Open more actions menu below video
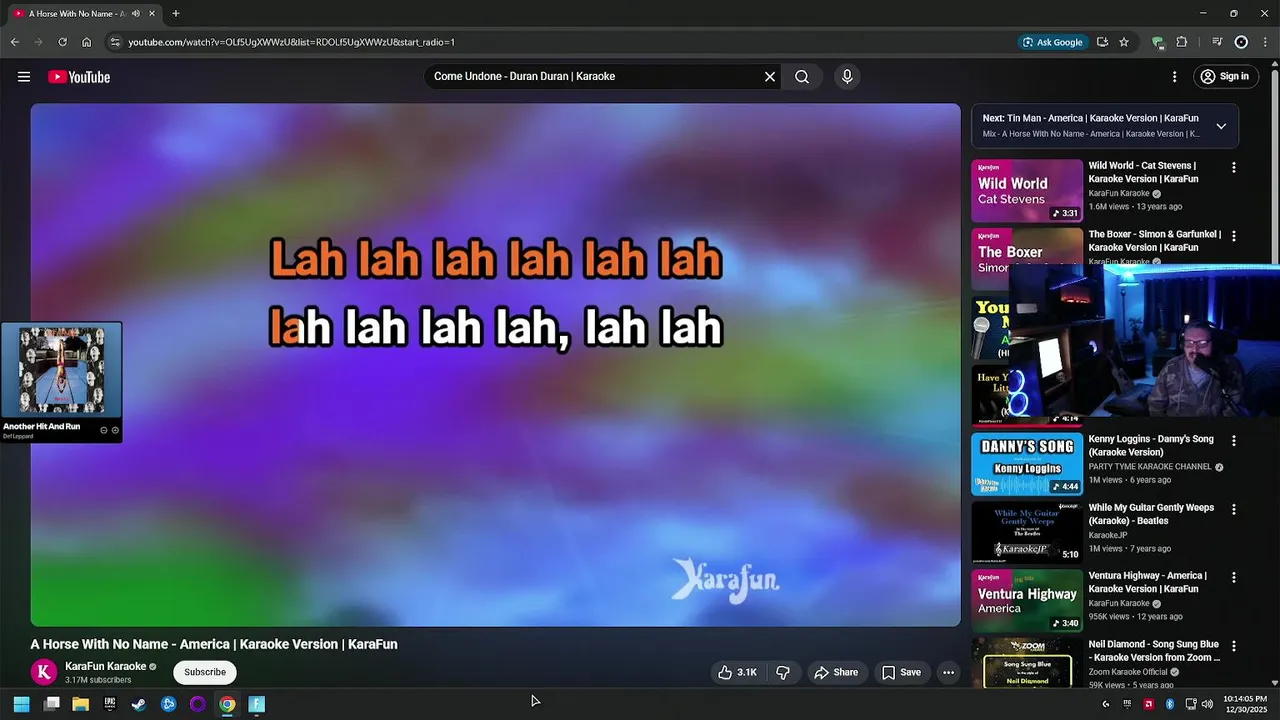The width and height of the screenshot is (1280, 720). click(949, 673)
